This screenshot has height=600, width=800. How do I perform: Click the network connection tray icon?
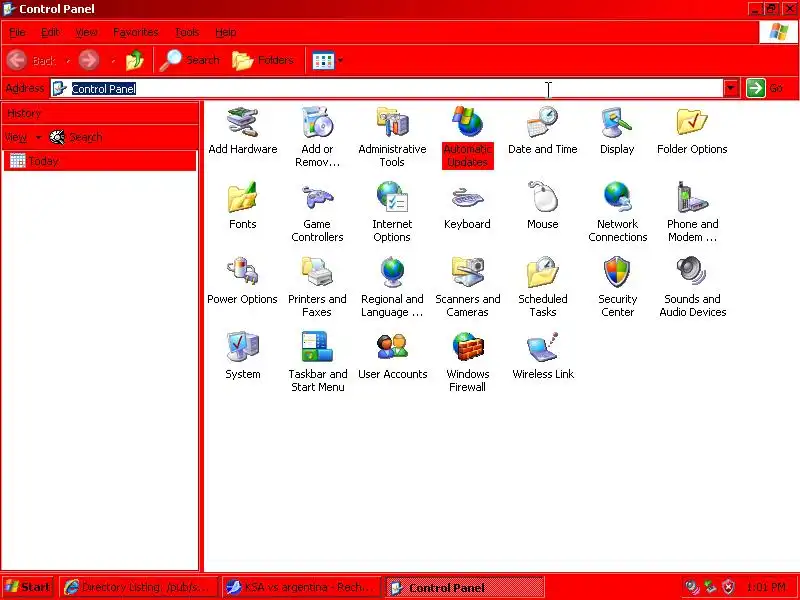(710, 587)
